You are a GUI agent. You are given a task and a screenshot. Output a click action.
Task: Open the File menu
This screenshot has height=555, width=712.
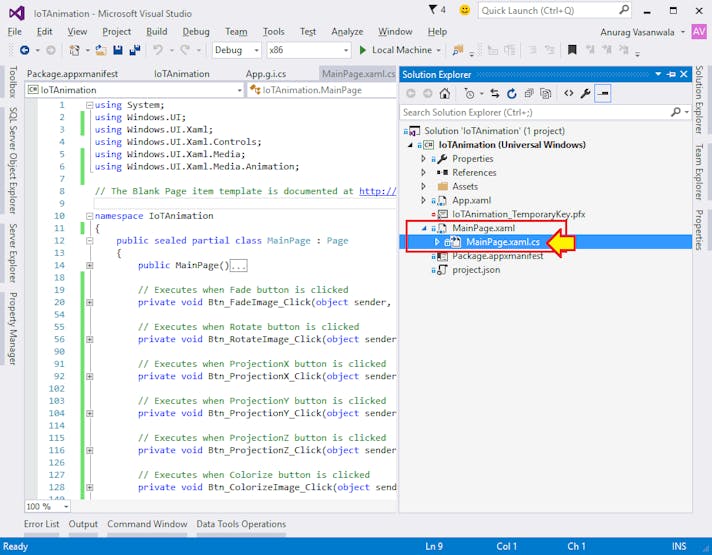(15, 32)
